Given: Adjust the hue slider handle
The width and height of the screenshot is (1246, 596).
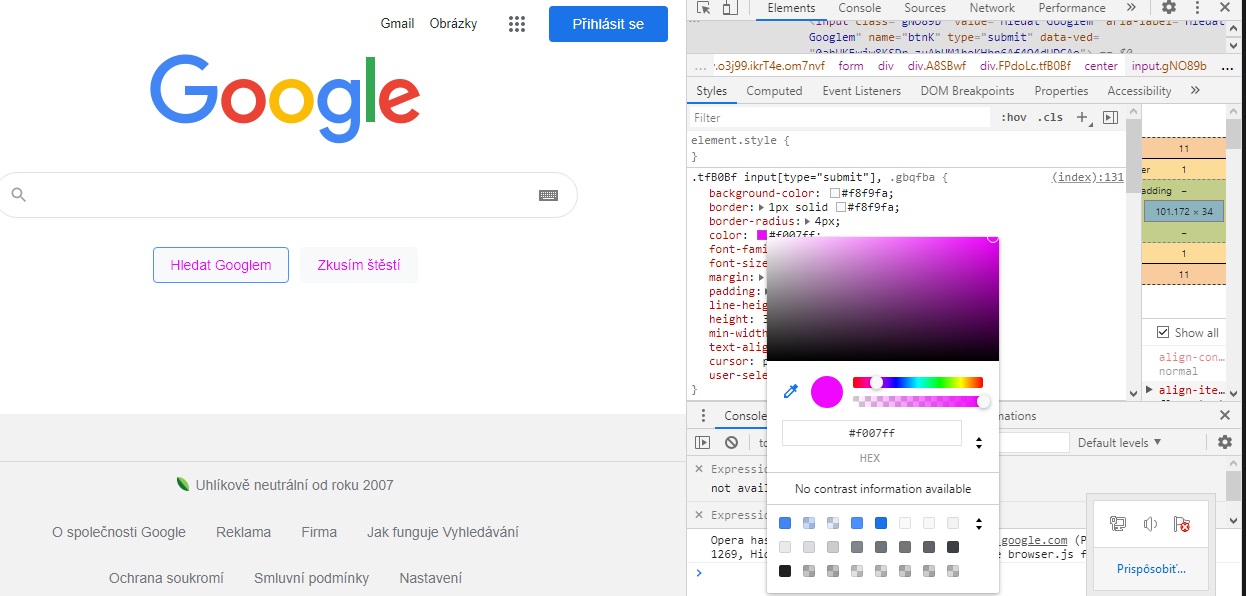Looking at the screenshot, I should 877,382.
